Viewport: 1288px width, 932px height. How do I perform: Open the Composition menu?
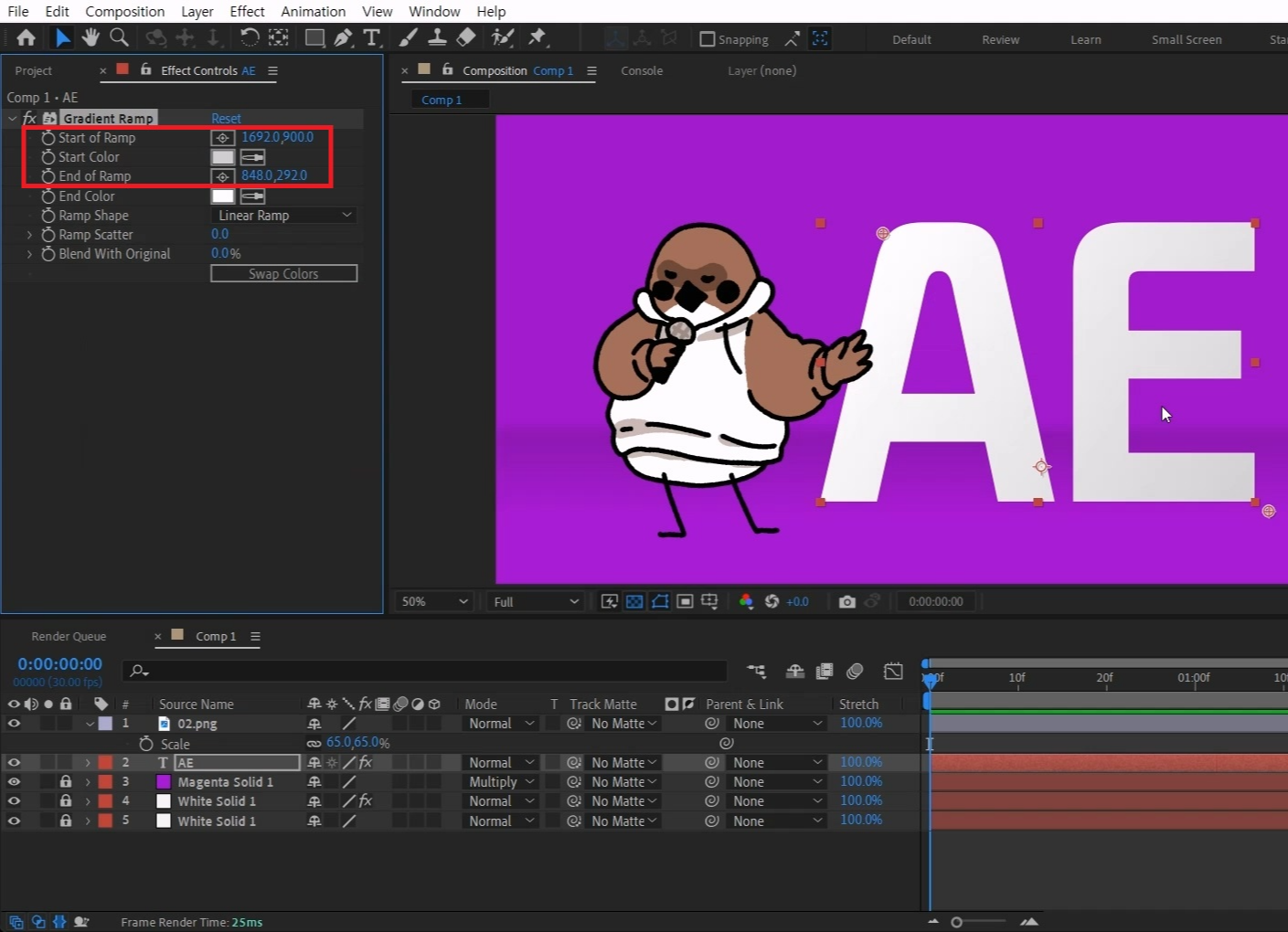tap(125, 11)
